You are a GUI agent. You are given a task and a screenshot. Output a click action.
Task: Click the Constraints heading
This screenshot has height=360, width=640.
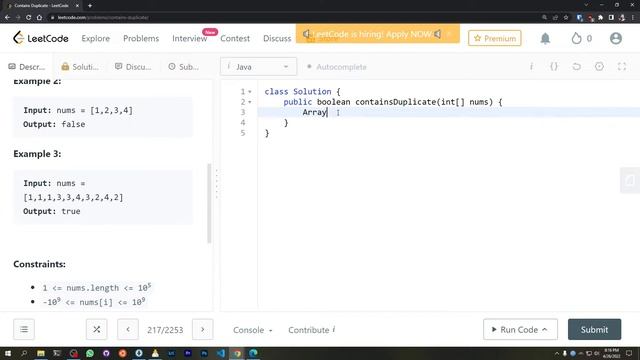39,264
